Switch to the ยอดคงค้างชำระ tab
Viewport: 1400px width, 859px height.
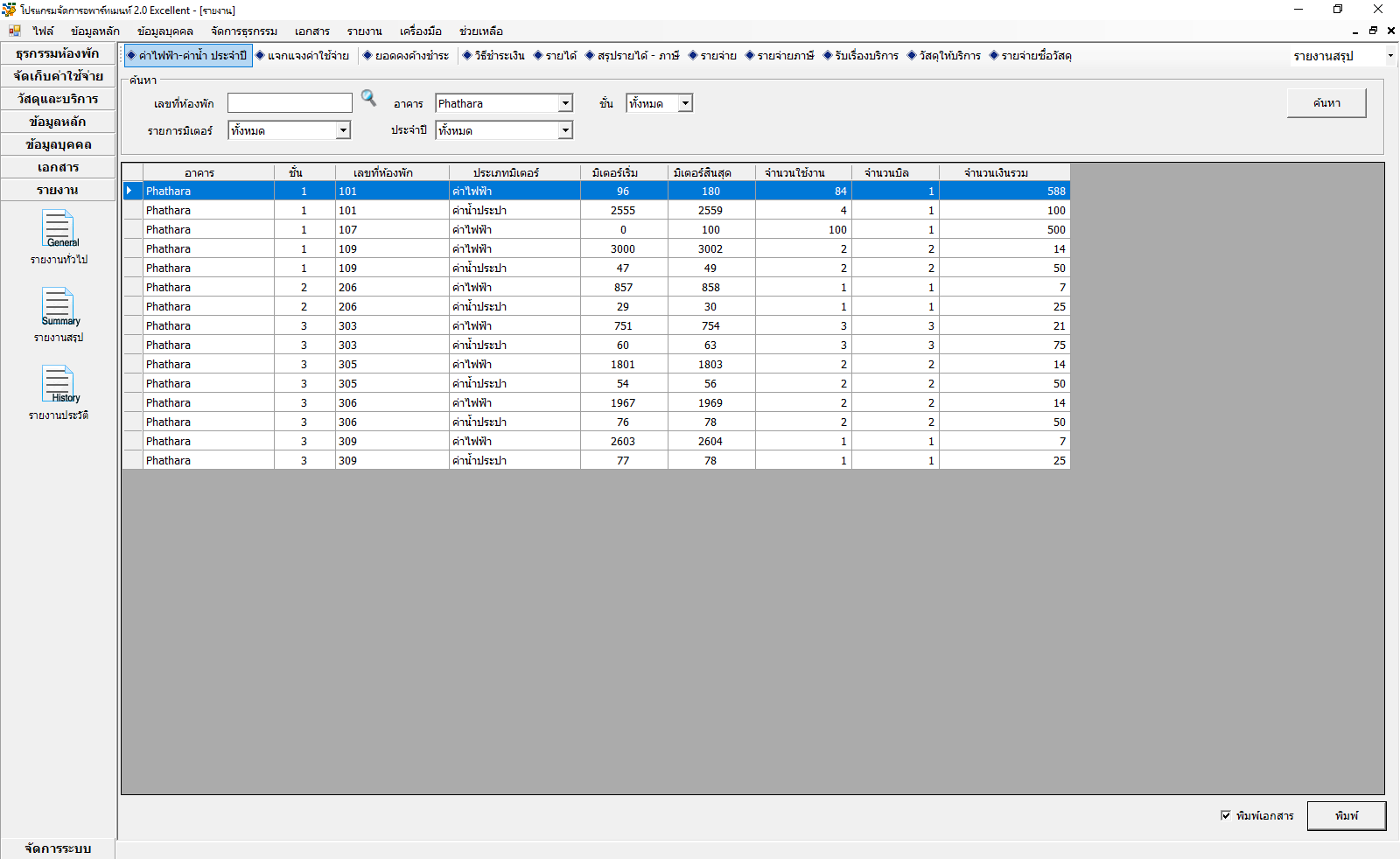406,55
